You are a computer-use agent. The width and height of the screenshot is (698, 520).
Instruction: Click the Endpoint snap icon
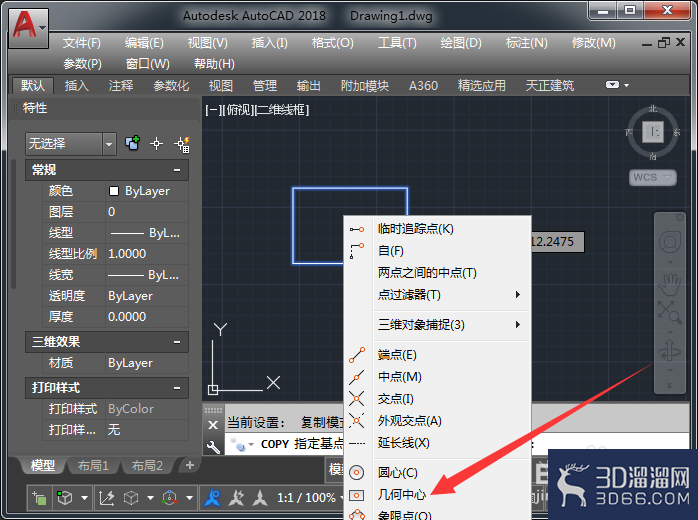coord(357,355)
